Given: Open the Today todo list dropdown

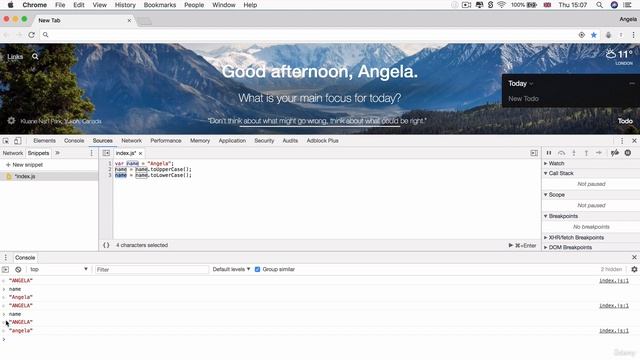Looking at the screenshot, I should tap(521, 84).
